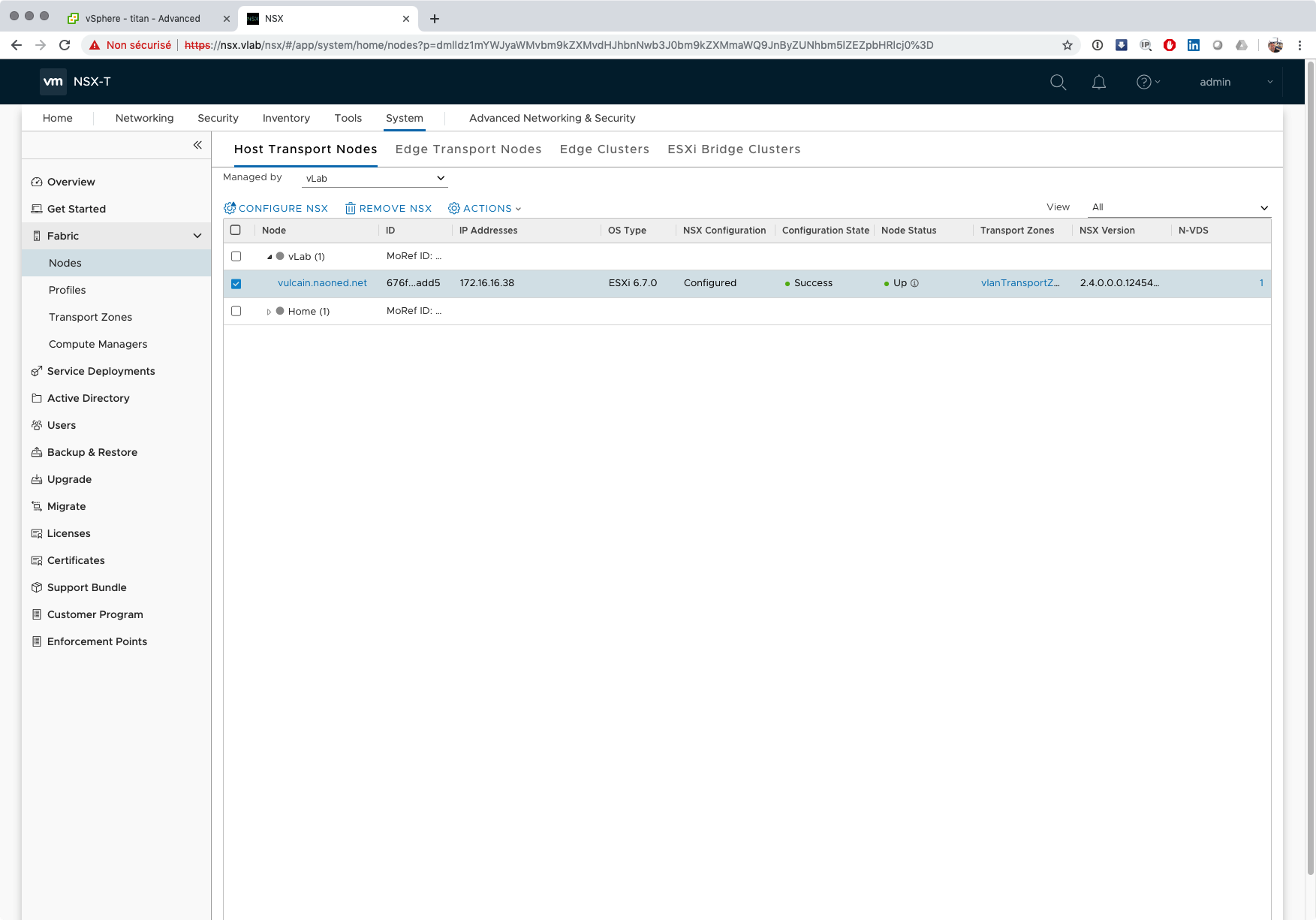Bookmark this page with the star icon

pos(1068,45)
